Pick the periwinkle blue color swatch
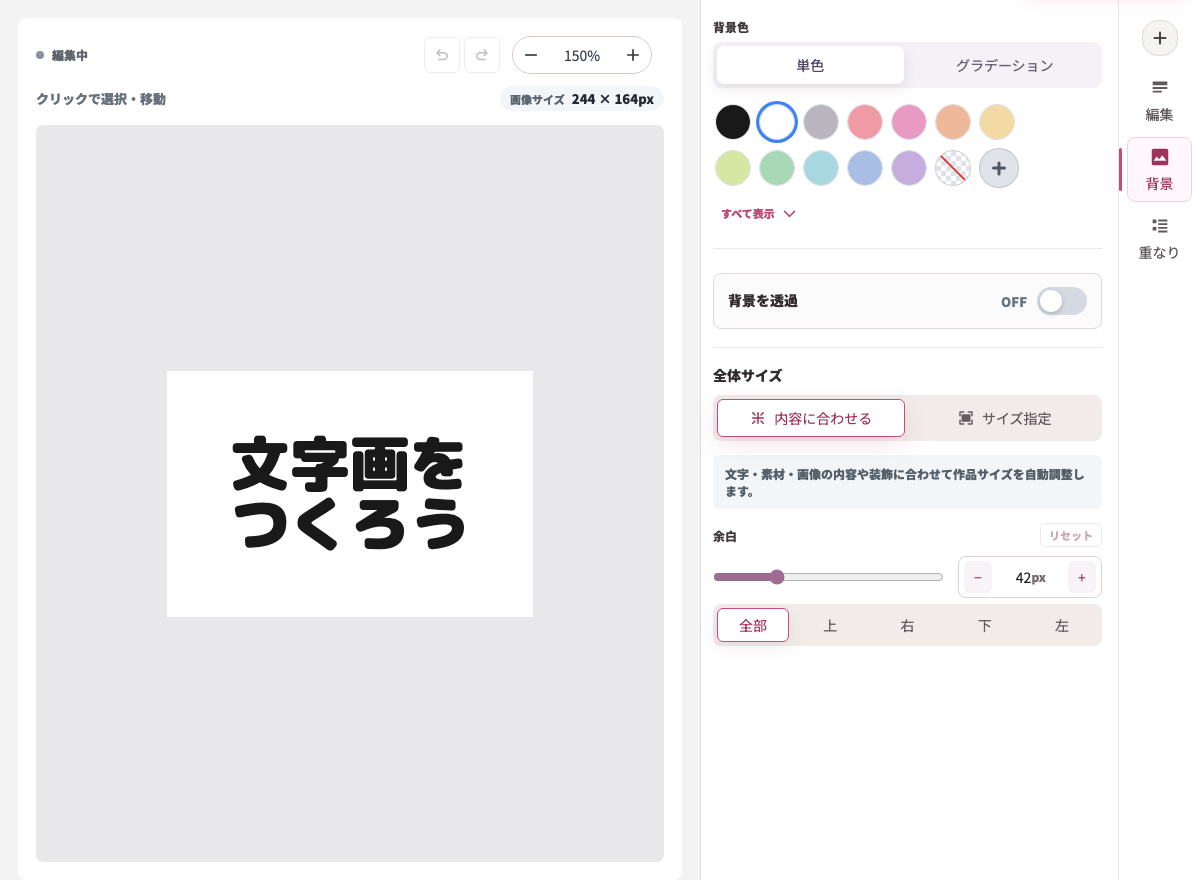Viewport: 1200px width, 880px height. (865, 168)
